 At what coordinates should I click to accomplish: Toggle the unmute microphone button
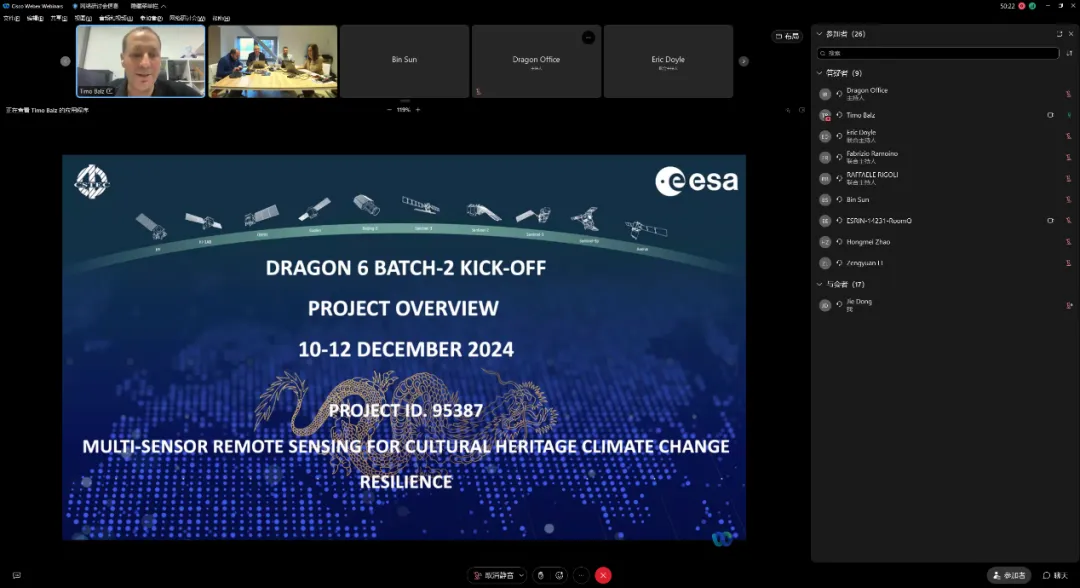pos(492,575)
